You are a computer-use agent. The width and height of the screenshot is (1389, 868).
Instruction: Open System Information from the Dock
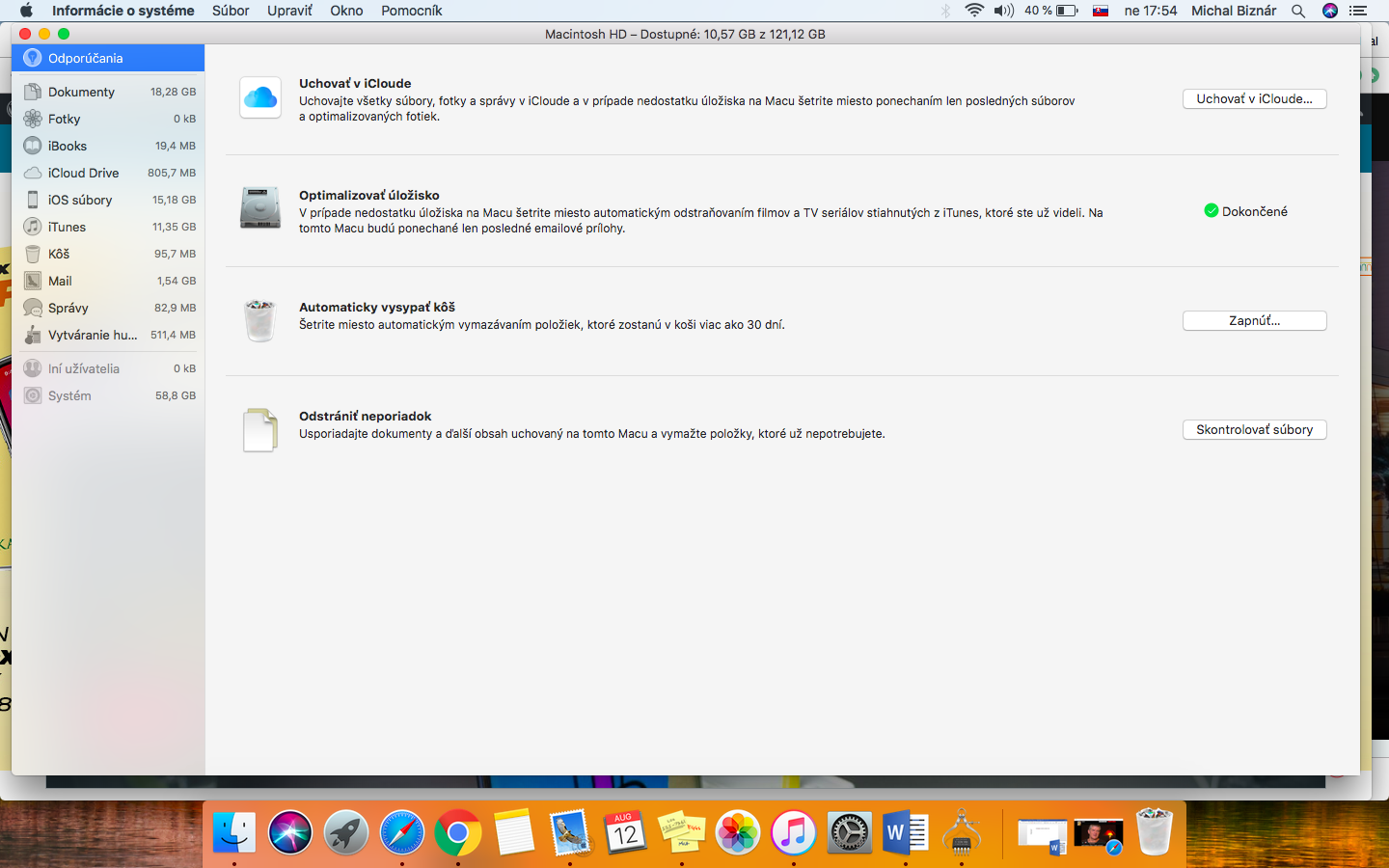click(x=962, y=832)
